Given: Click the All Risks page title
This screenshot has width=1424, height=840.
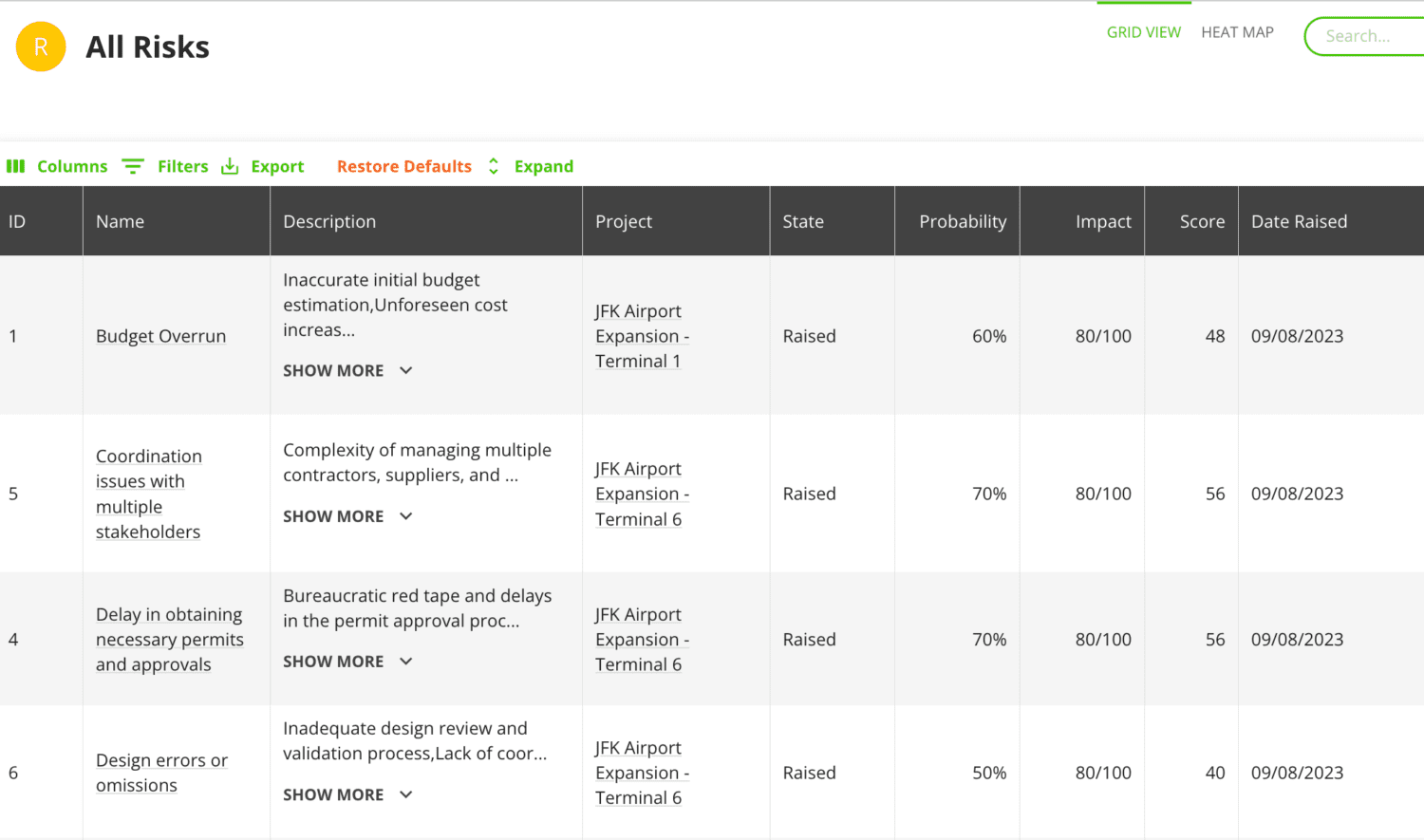Looking at the screenshot, I should pyautogui.click(x=147, y=47).
